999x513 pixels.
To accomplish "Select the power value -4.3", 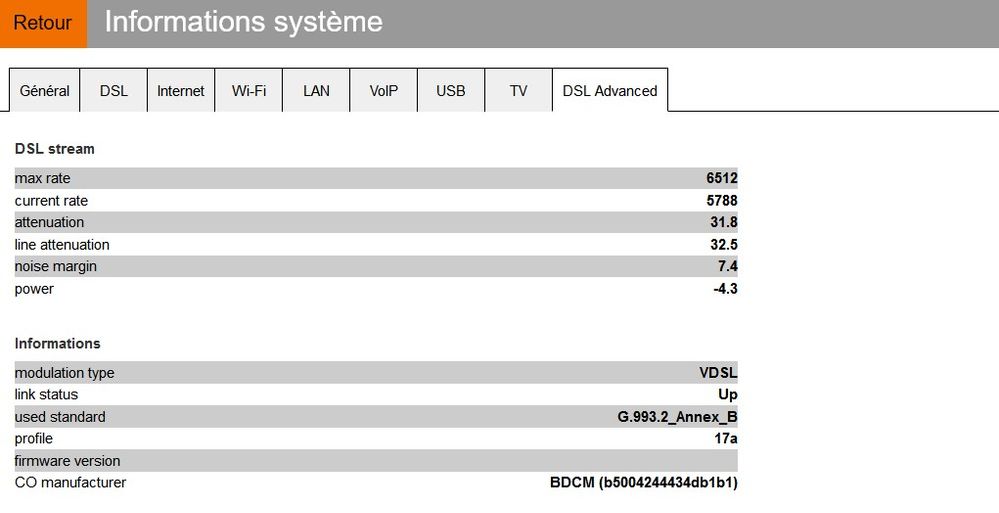I will click(725, 289).
